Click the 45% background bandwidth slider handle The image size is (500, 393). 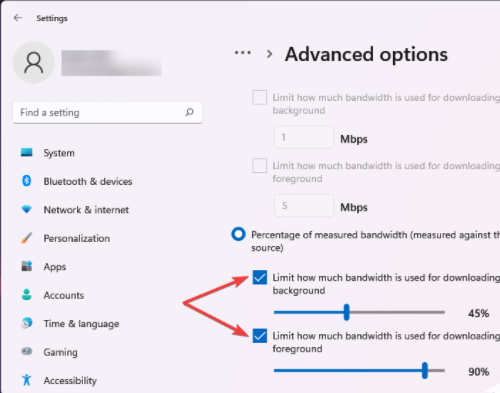pyautogui.click(x=347, y=312)
